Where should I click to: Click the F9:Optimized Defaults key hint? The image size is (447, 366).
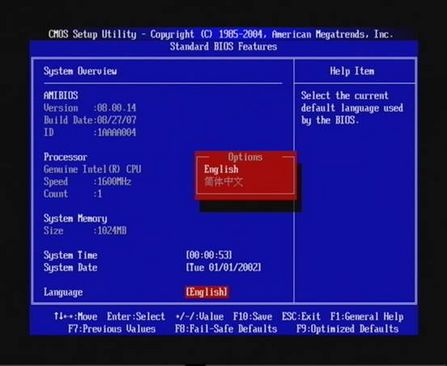pyautogui.click(x=347, y=329)
